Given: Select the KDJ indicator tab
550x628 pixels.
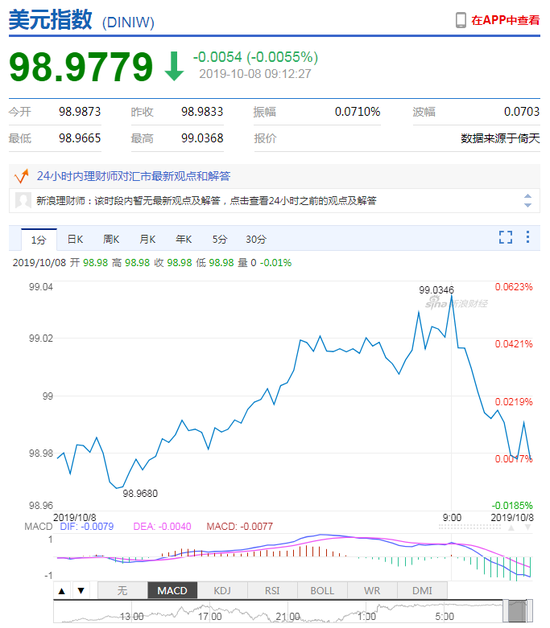Looking at the screenshot, I should coord(222,590).
